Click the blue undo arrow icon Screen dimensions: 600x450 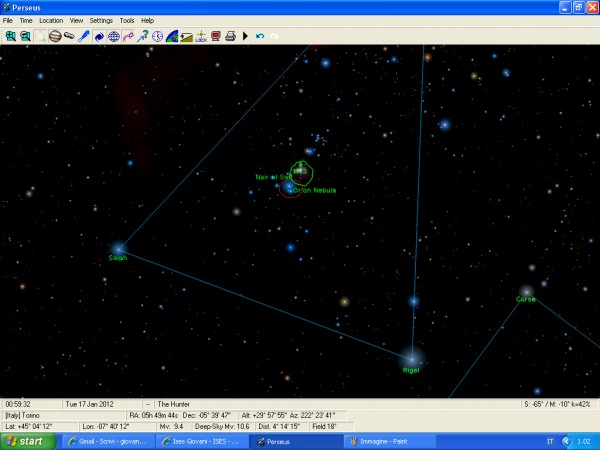[x=260, y=36]
